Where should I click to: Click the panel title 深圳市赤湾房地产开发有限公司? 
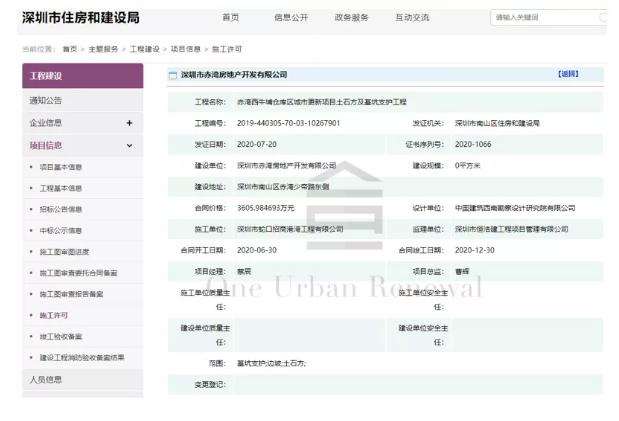tap(234, 75)
